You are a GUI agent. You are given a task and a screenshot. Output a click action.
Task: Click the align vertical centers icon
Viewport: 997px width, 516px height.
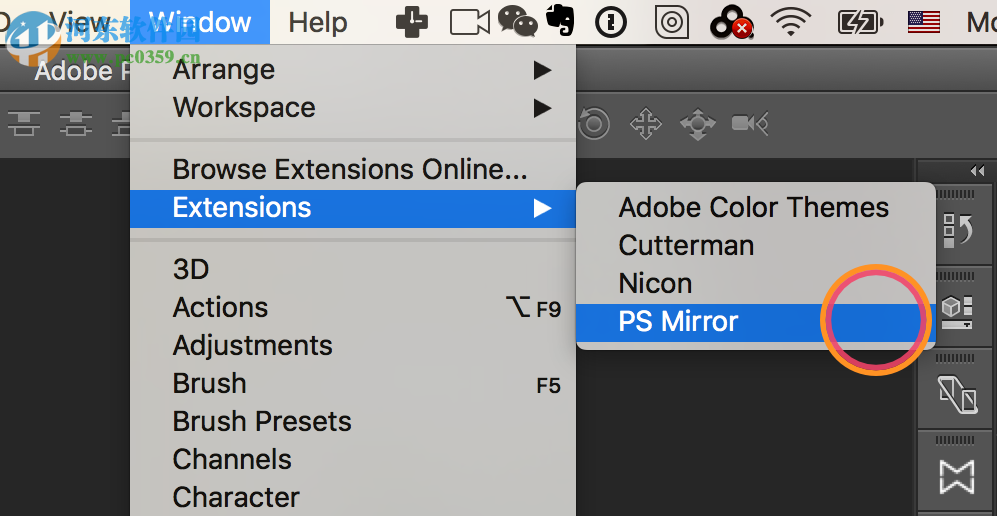pyautogui.click(x=76, y=123)
